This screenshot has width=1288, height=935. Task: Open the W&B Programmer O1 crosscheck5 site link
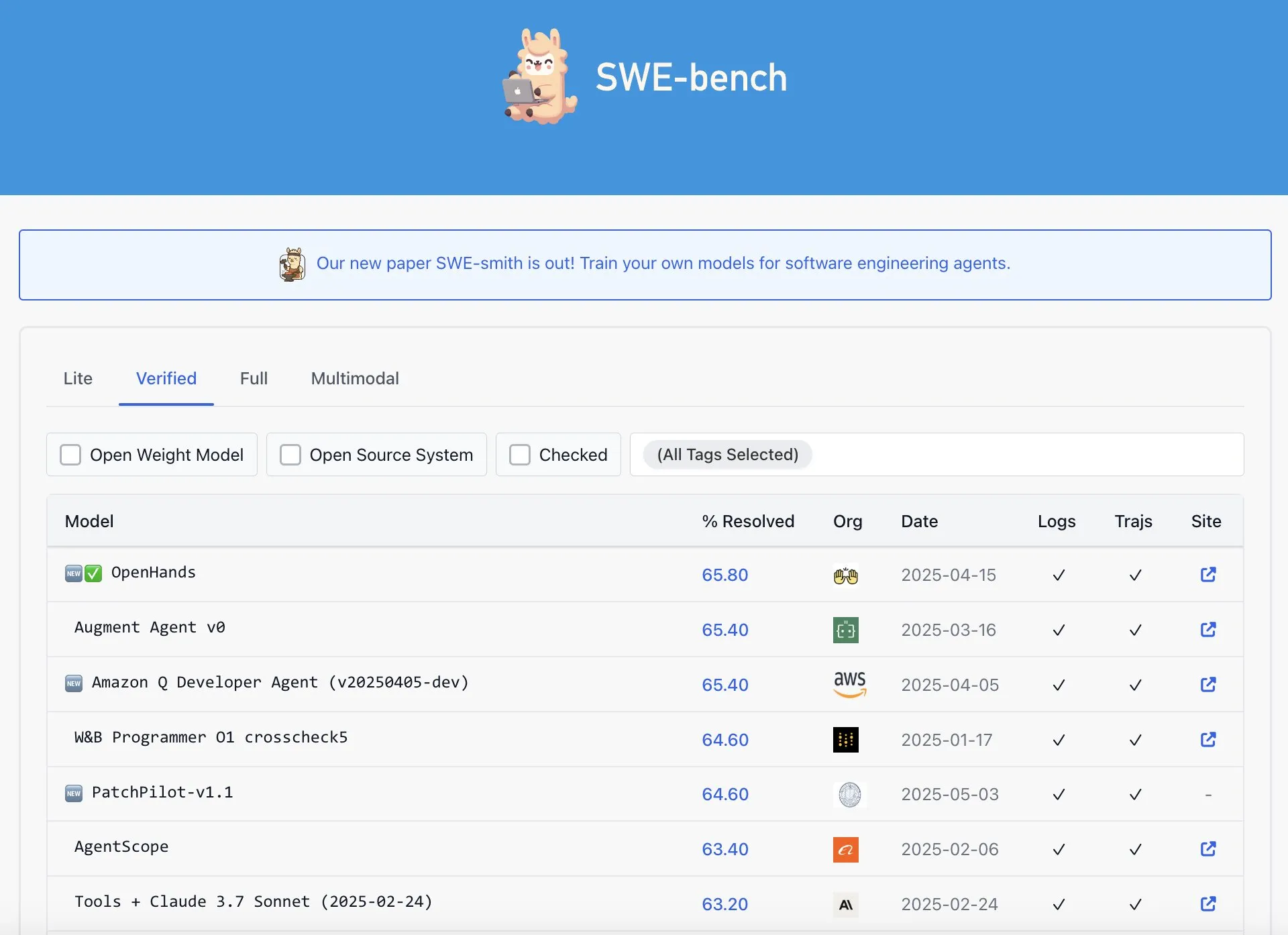pyautogui.click(x=1208, y=740)
